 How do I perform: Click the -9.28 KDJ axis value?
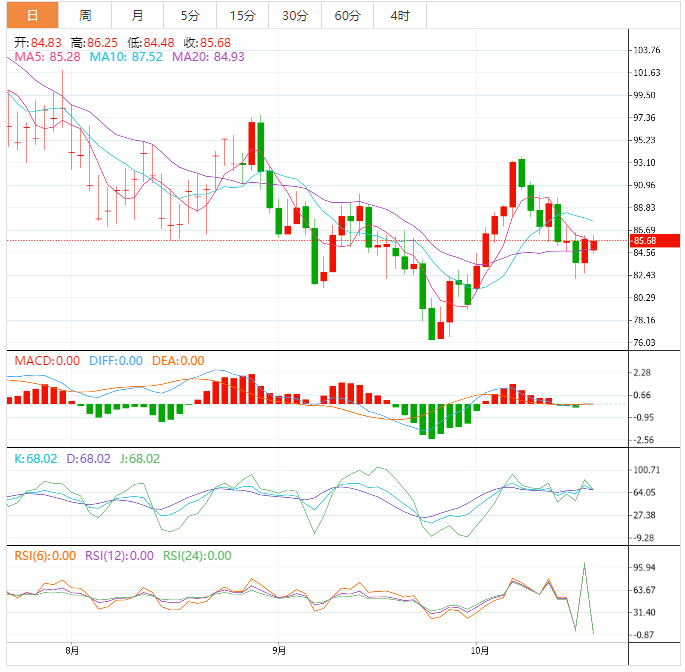click(643, 538)
